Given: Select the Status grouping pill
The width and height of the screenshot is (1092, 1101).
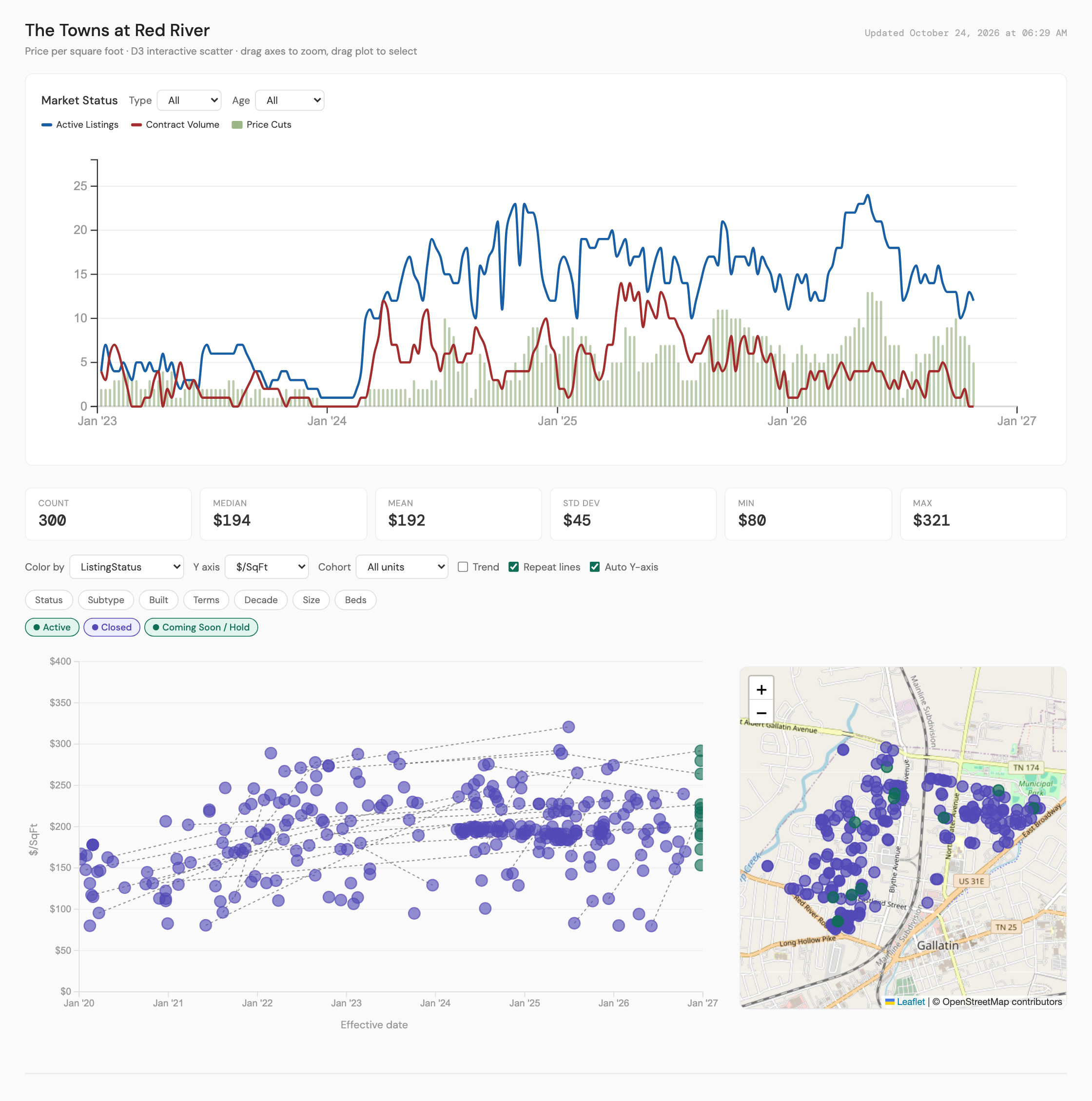Looking at the screenshot, I should coord(49,600).
